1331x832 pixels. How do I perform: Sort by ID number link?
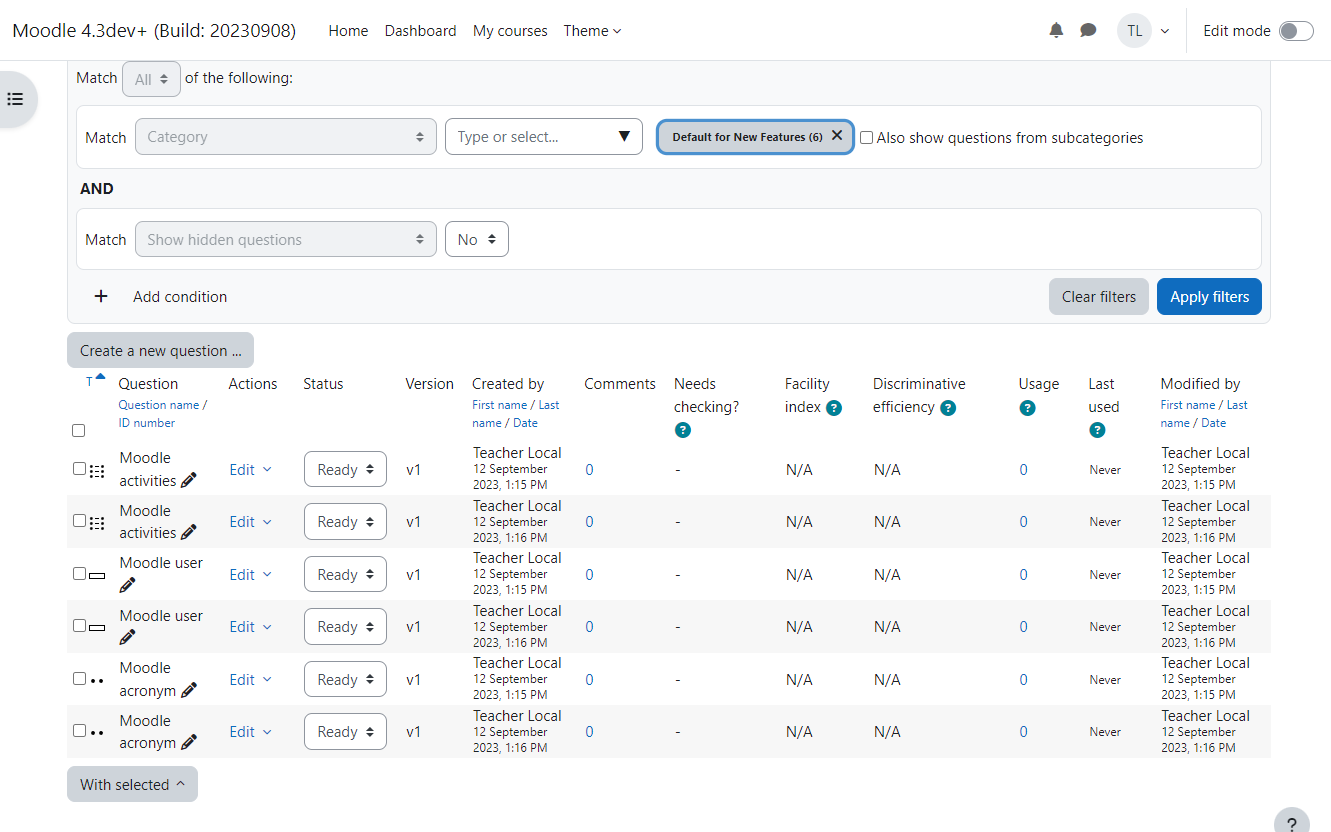pyautogui.click(x=146, y=423)
